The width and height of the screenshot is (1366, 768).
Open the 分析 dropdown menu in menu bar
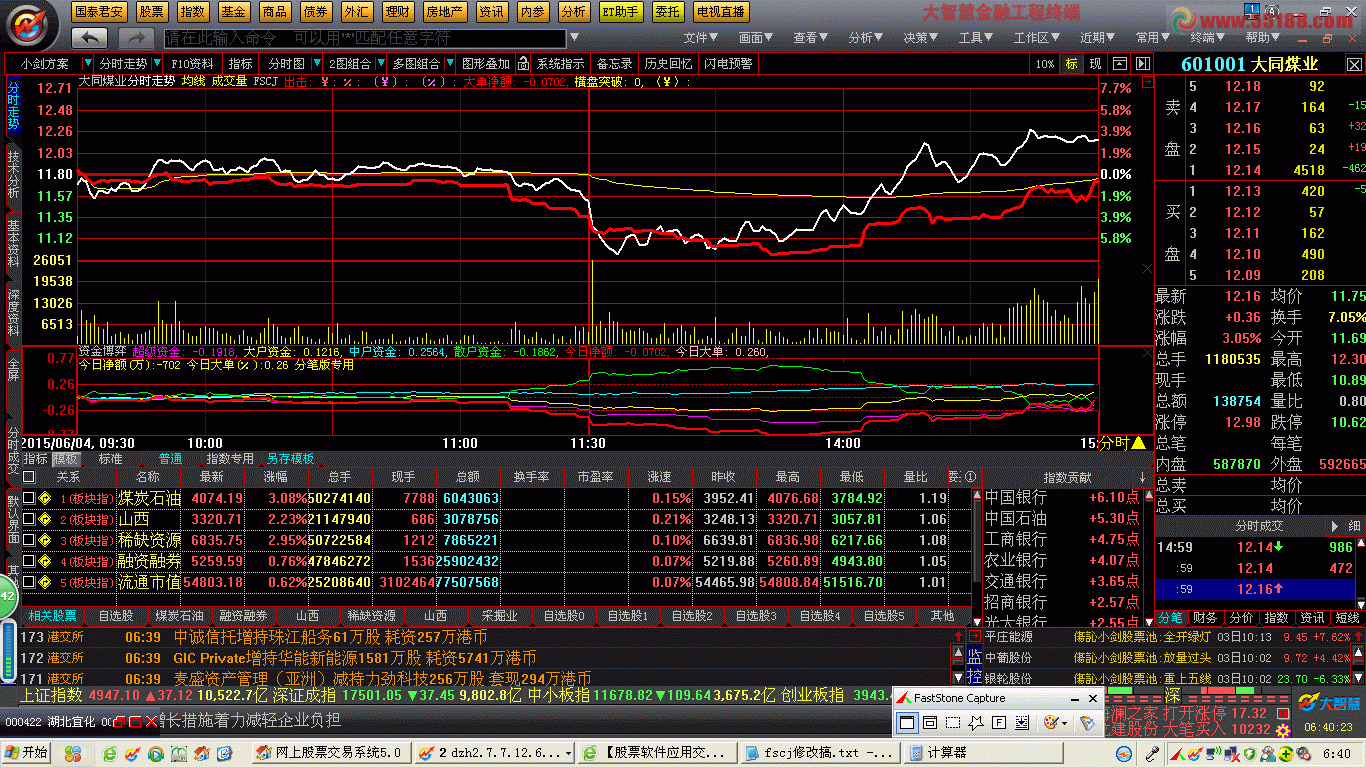866,38
